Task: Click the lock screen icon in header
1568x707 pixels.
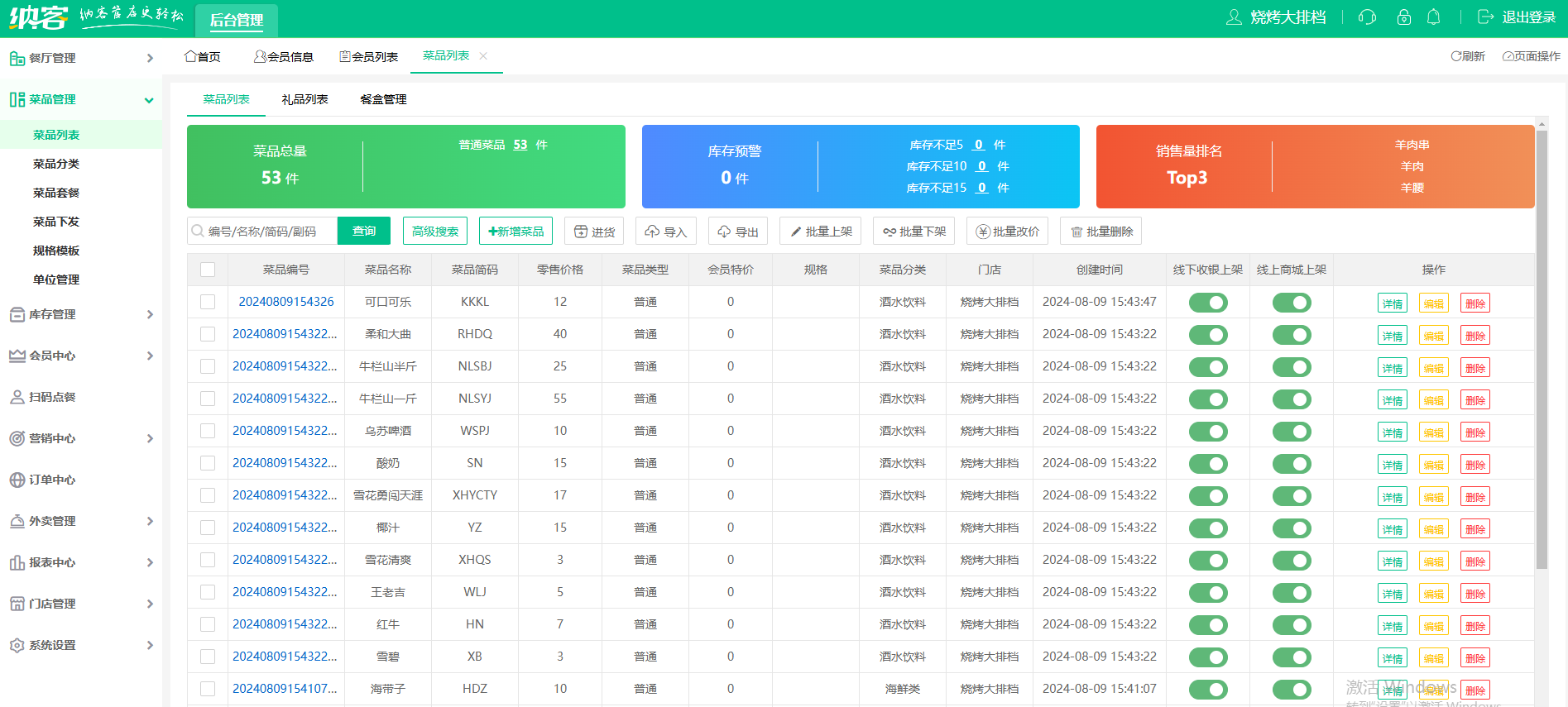Action: click(x=1404, y=17)
